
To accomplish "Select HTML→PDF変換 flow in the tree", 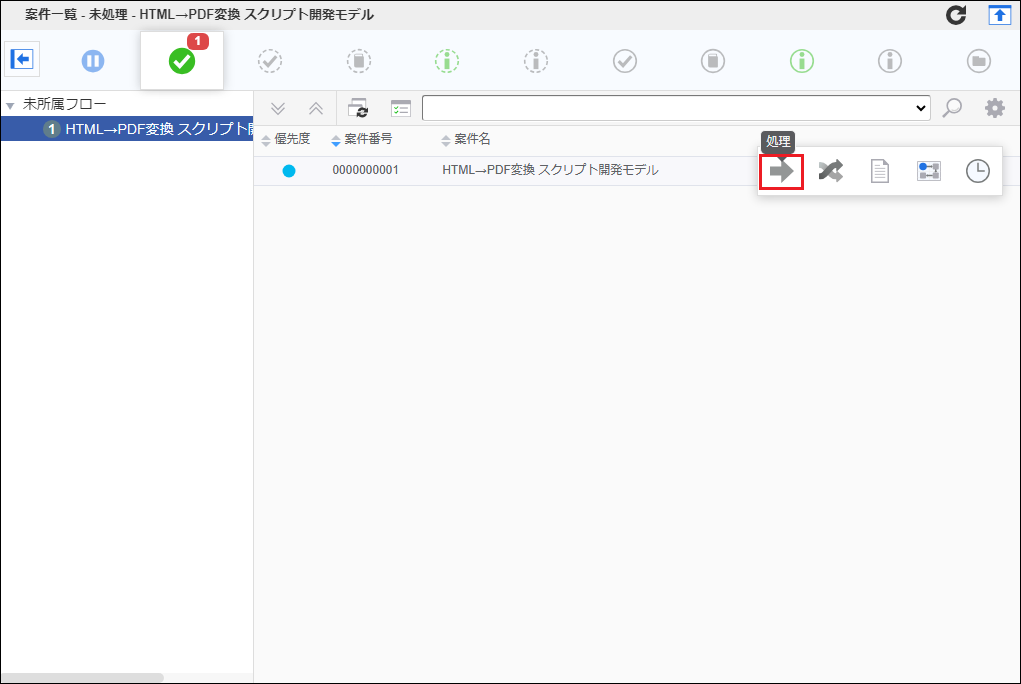I will [x=127, y=129].
